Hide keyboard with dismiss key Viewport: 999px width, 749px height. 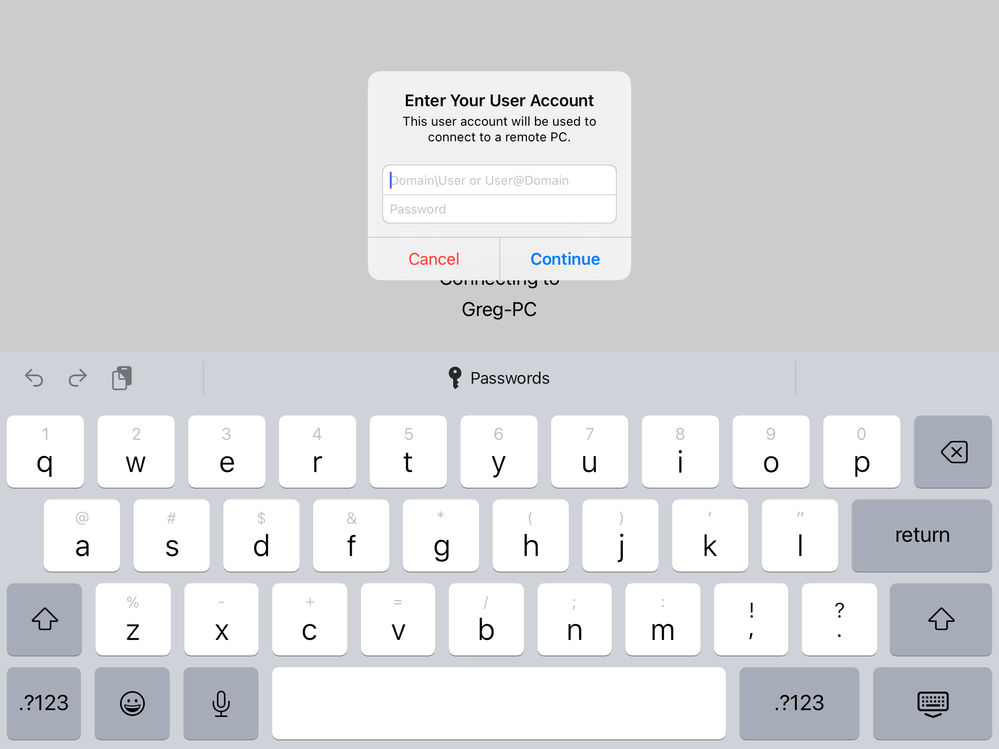pos(932,703)
